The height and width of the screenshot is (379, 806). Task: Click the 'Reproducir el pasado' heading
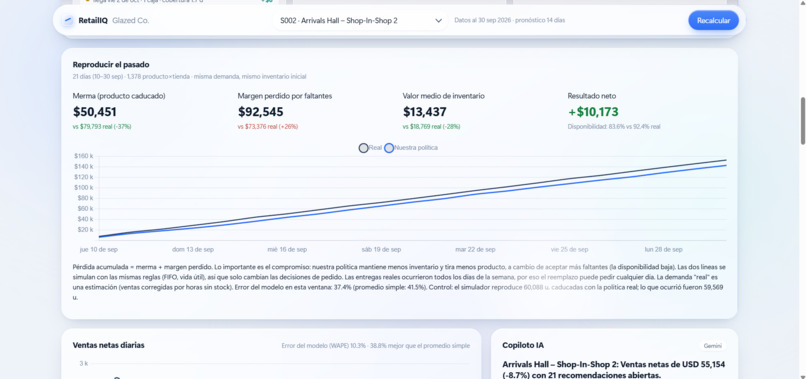click(x=111, y=65)
